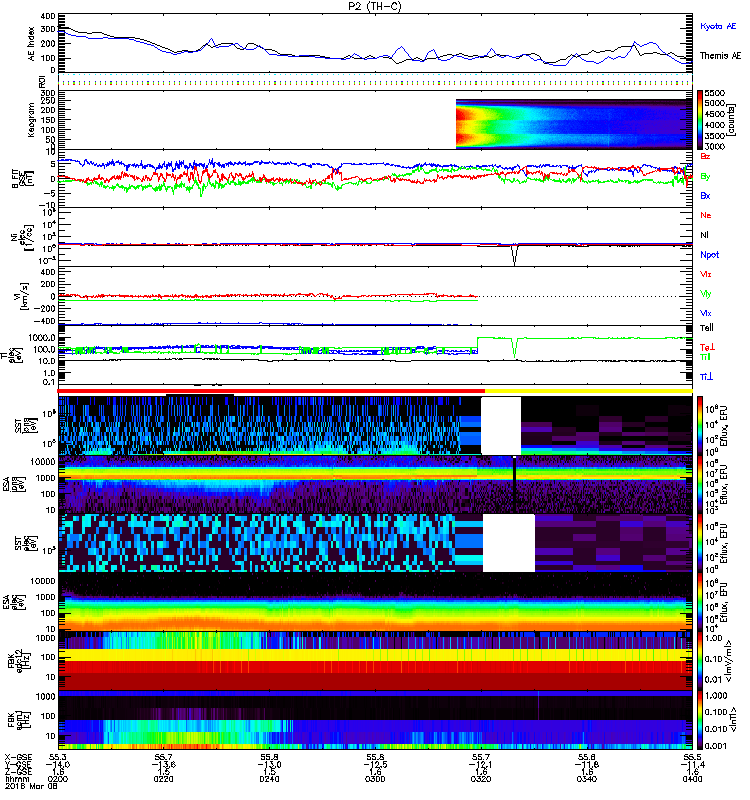Viewport: 750px width, 800px height.
Task: Click the Y-GSE value -14.0
Action: (x=58, y=765)
